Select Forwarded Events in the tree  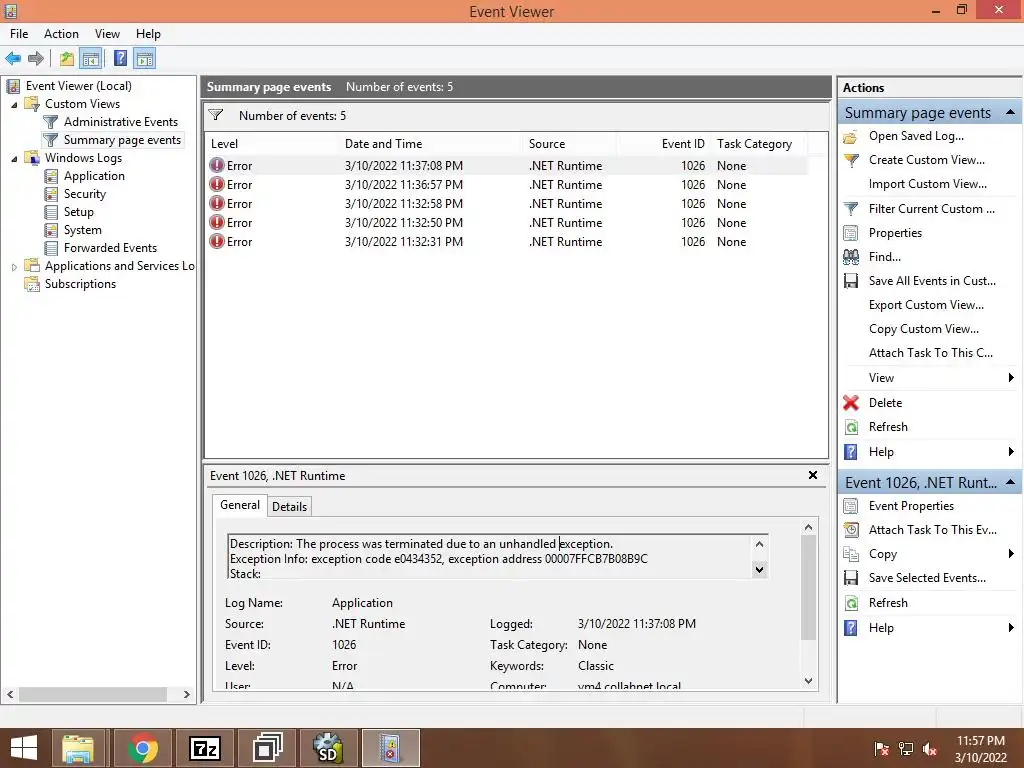pos(110,248)
